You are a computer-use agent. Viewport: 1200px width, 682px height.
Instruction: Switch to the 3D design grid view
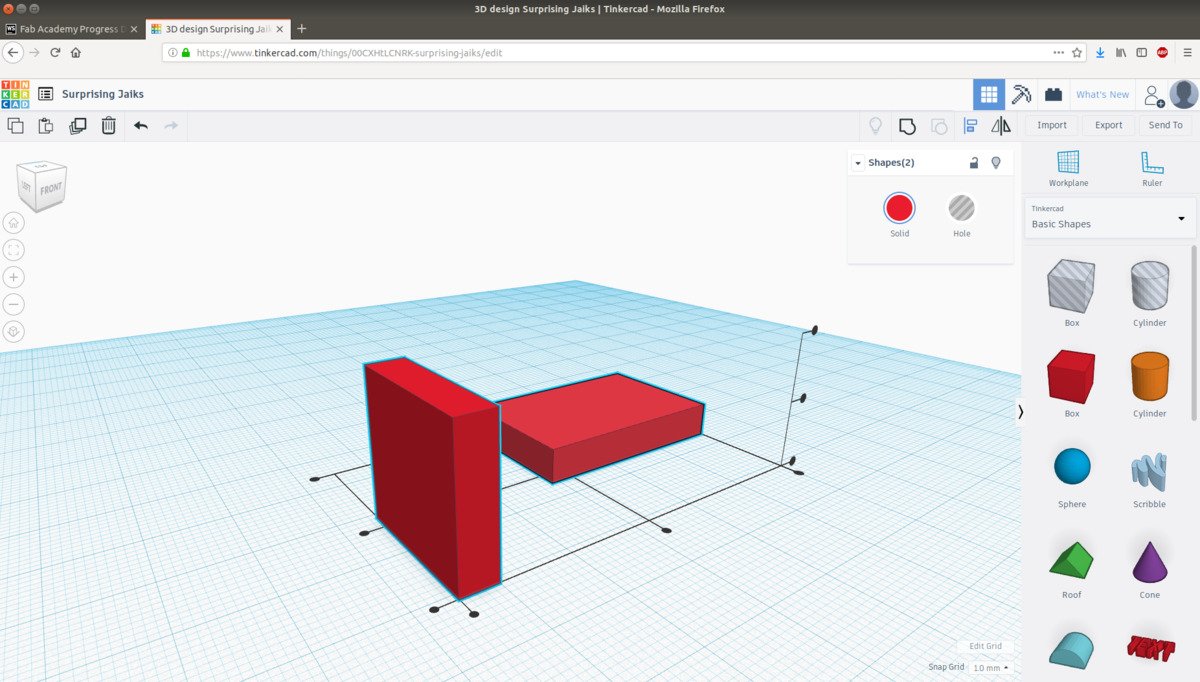pos(989,94)
